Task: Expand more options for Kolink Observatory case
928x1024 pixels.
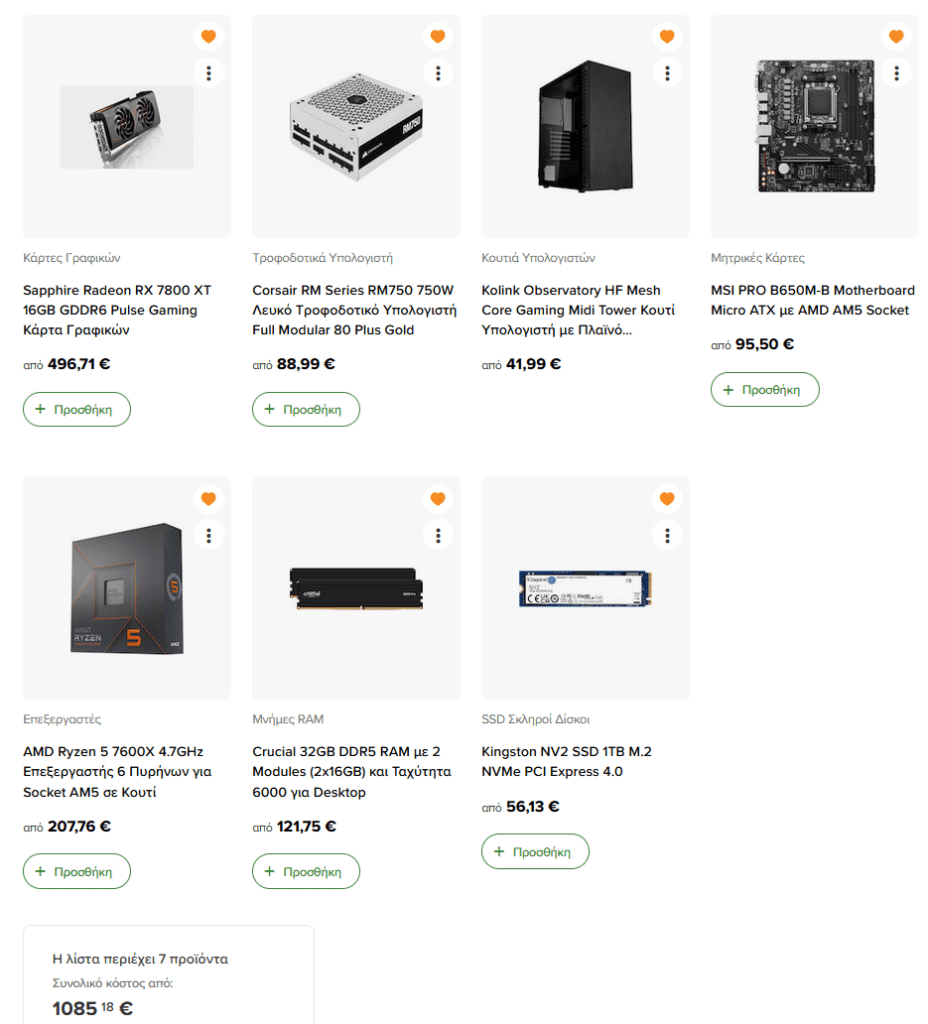Action: click(x=667, y=73)
